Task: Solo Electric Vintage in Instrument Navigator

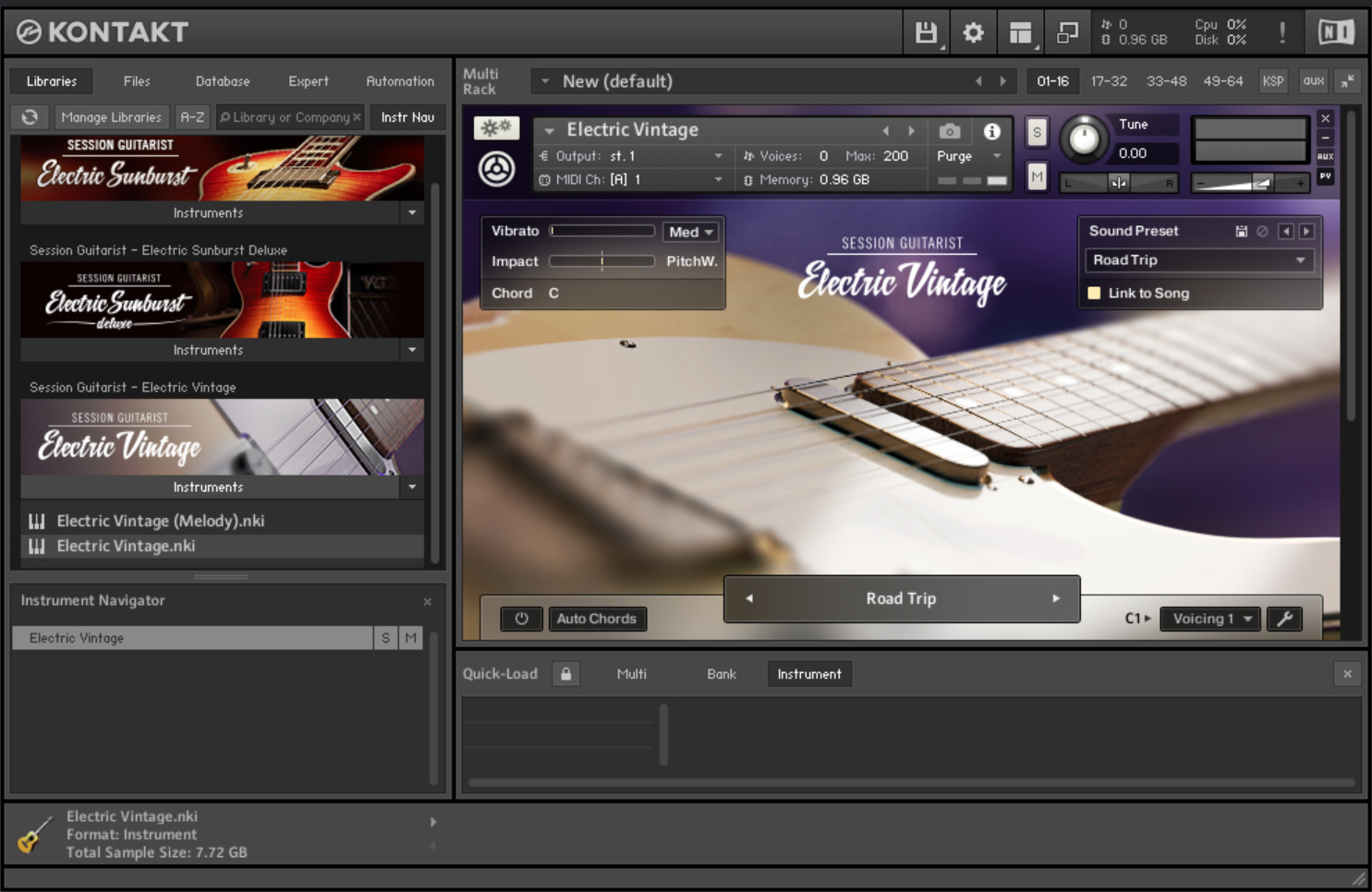Action: pos(385,638)
